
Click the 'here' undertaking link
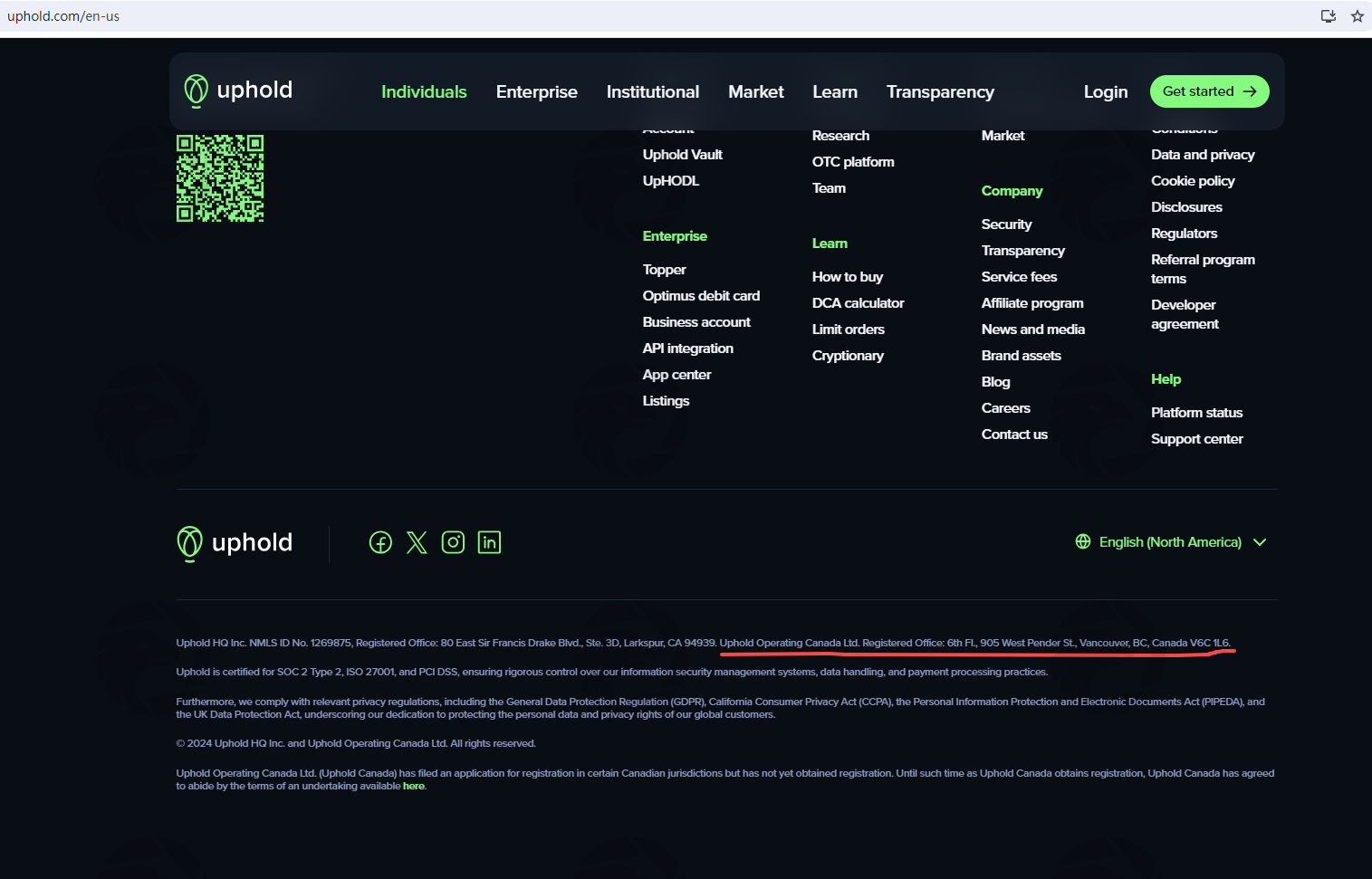tap(414, 786)
